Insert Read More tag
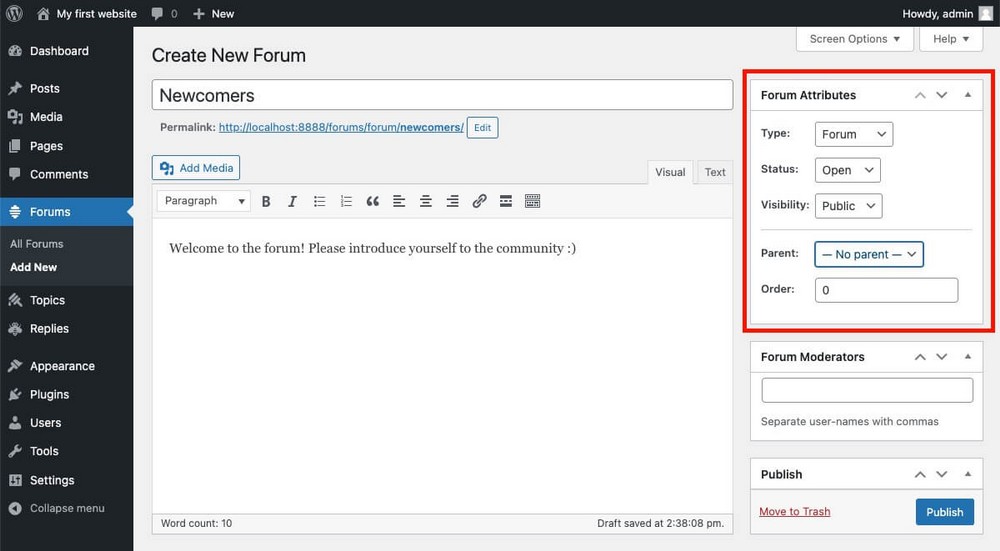Viewport: 1000px width, 551px height. (x=506, y=202)
